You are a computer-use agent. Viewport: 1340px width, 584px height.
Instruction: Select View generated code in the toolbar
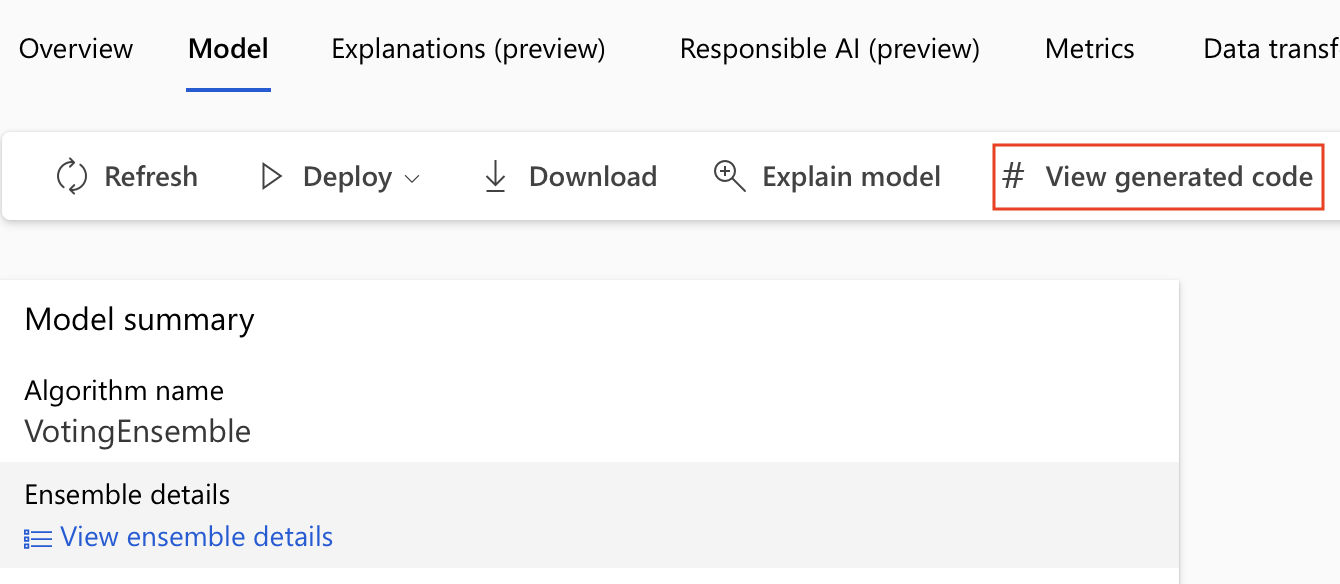pos(1178,176)
